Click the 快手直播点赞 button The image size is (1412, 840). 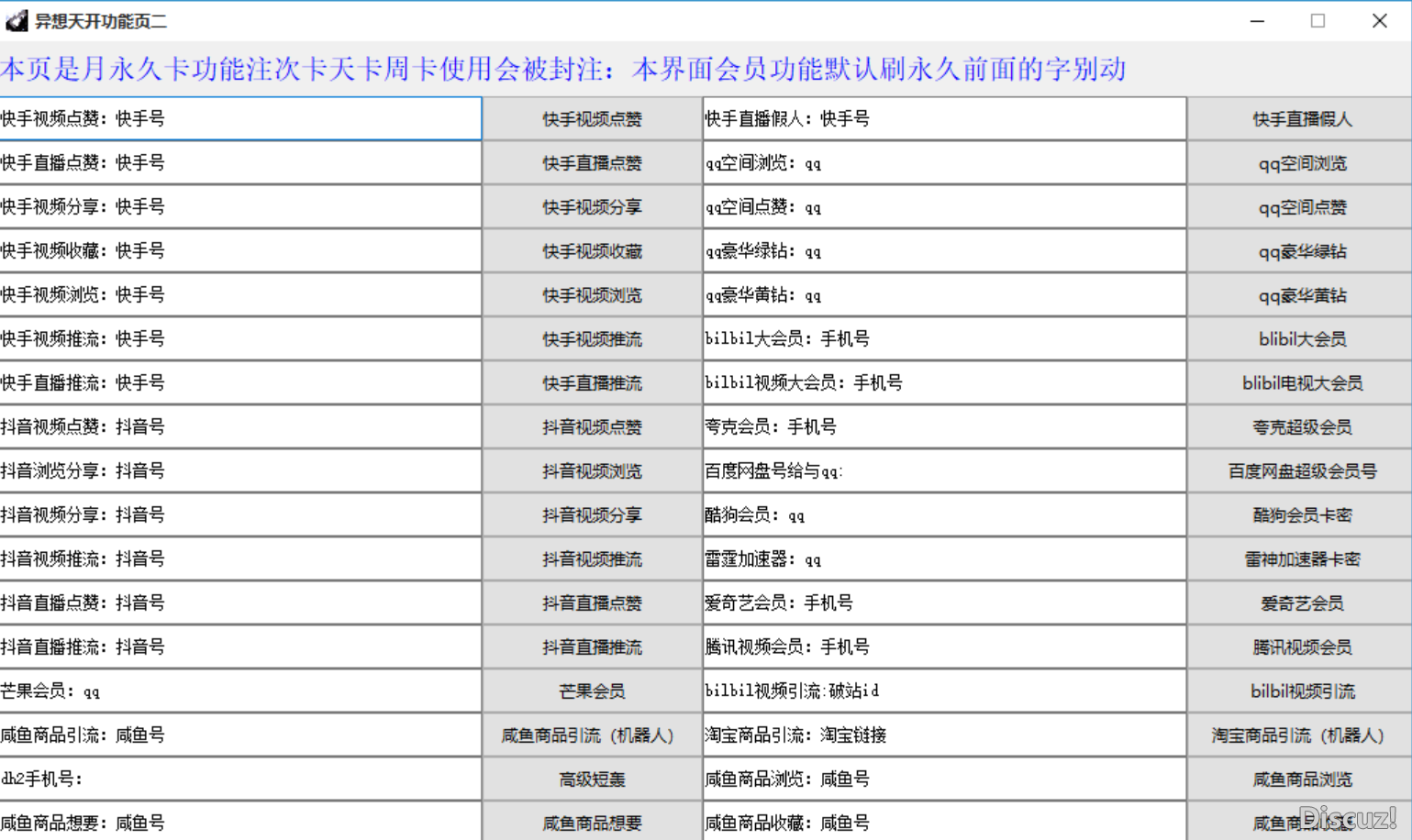[592, 163]
